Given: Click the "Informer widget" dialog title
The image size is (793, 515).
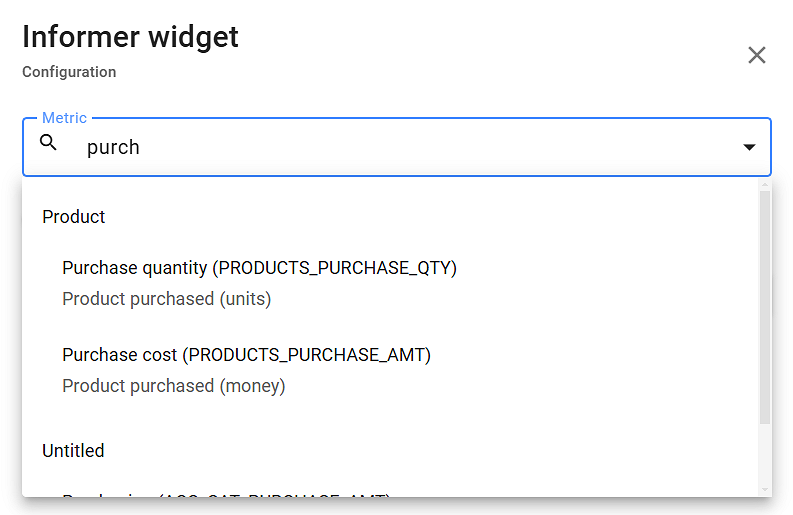Looking at the screenshot, I should (130, 37).
